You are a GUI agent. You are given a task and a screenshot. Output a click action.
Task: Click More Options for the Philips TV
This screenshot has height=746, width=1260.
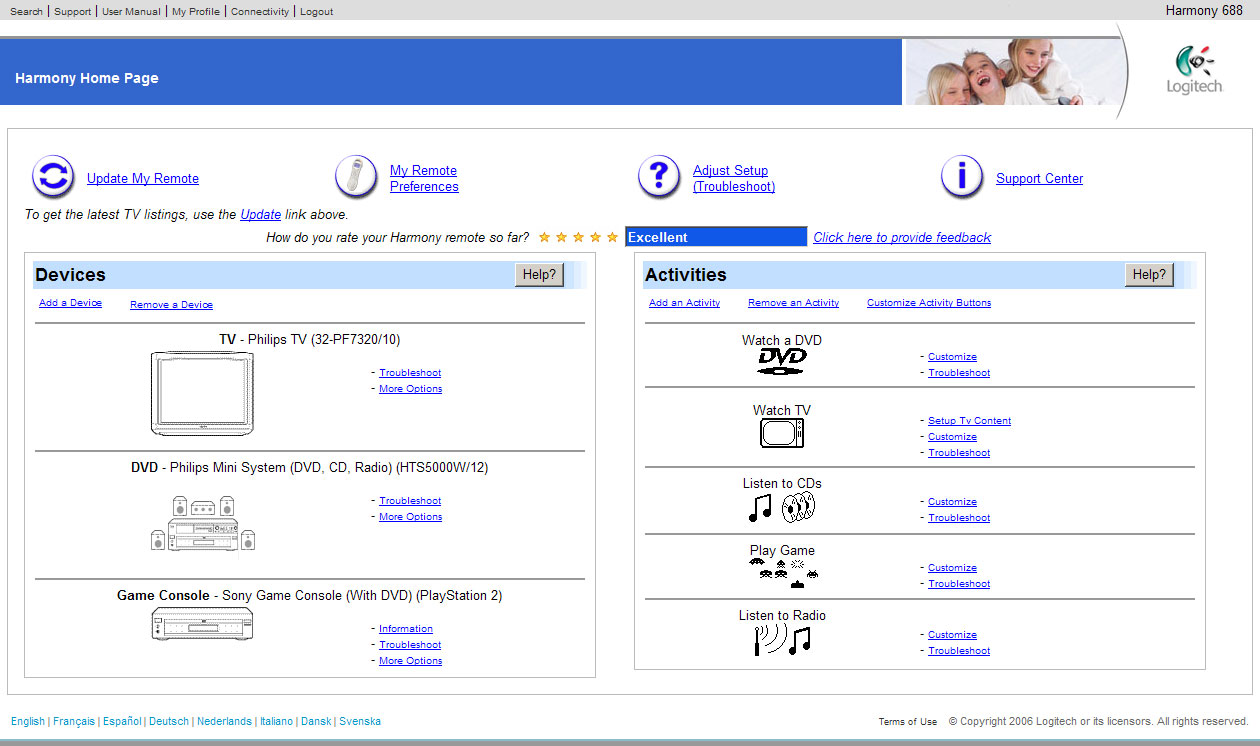[410, 389]
